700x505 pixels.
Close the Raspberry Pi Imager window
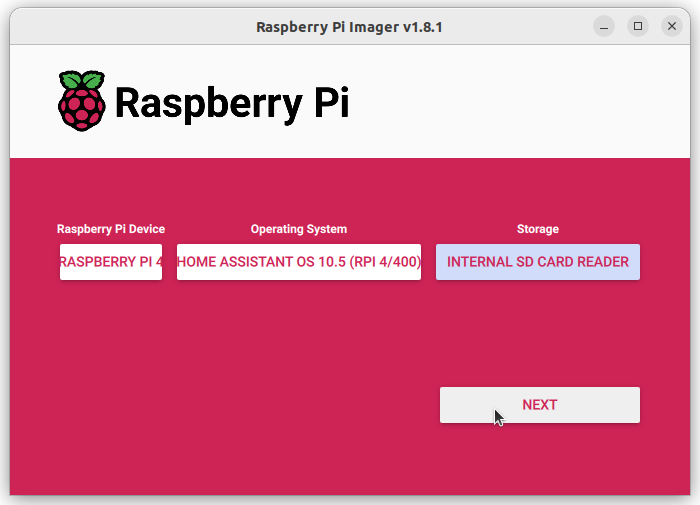pos(672,26)
